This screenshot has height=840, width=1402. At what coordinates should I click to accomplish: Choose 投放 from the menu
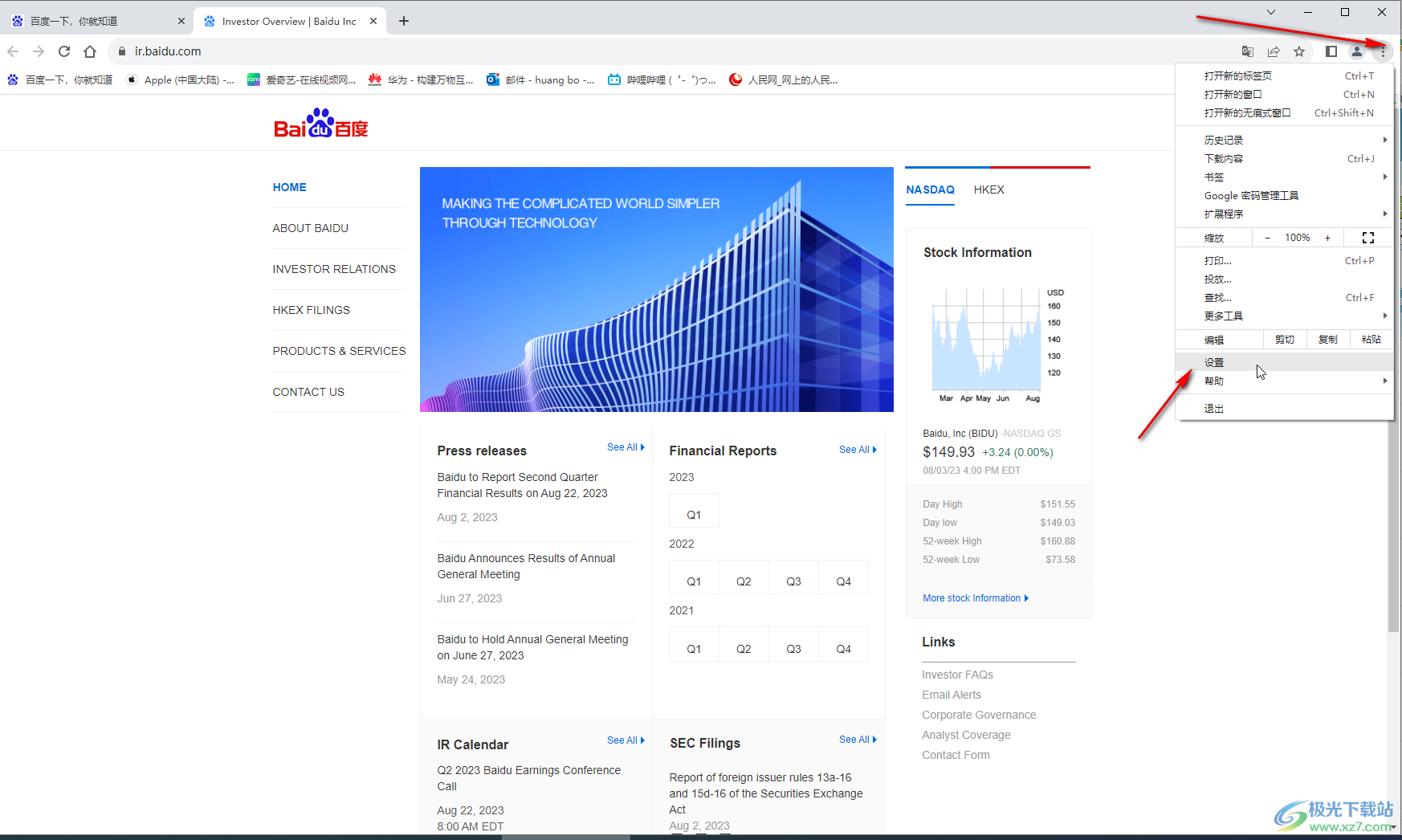click(1285, 279)
